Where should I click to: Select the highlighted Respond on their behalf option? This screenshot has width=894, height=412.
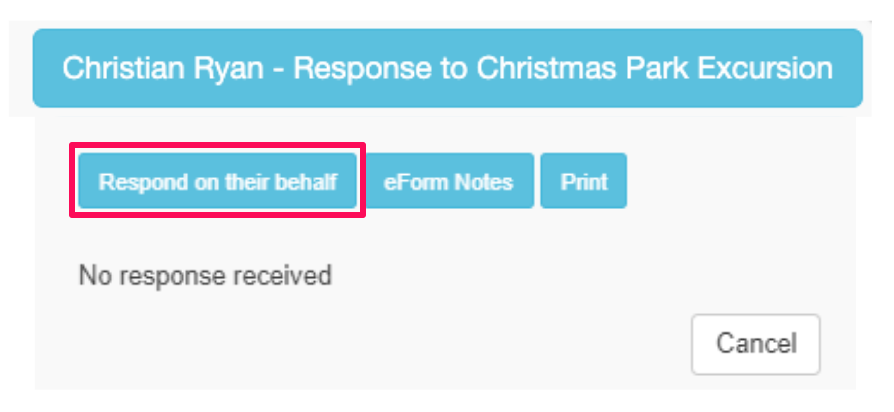point(217,181)
